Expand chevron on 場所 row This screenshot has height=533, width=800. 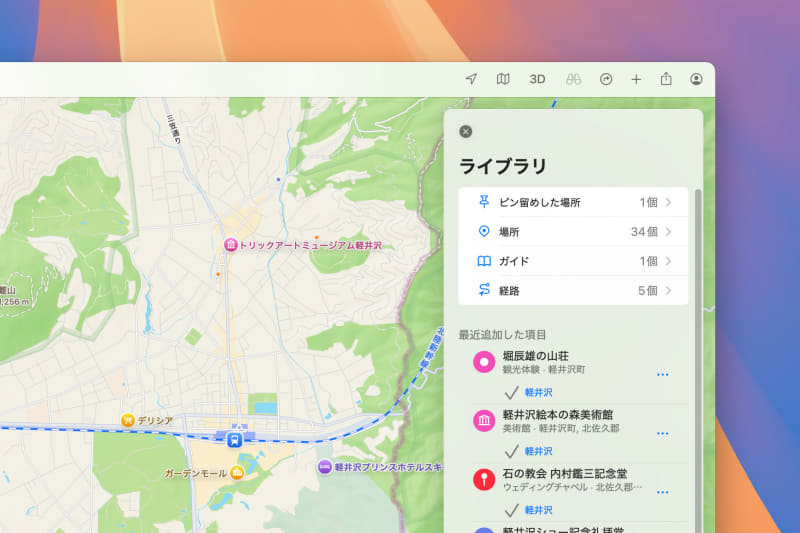pos(668,232)
